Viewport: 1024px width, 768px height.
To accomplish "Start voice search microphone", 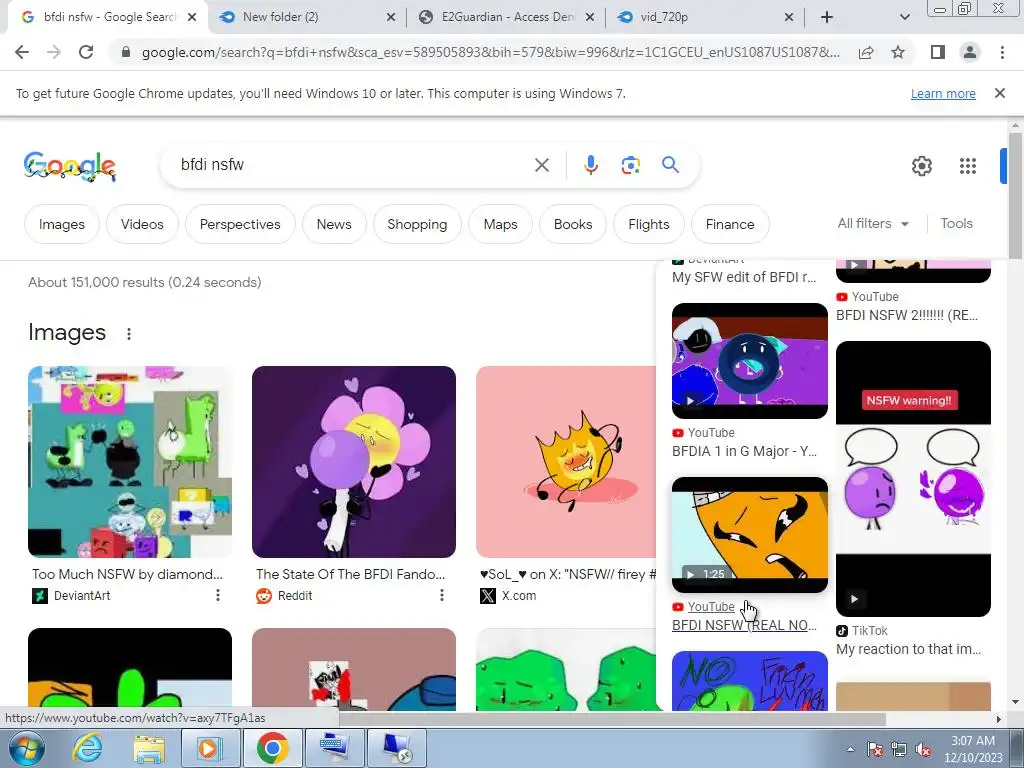I will 590,165.
